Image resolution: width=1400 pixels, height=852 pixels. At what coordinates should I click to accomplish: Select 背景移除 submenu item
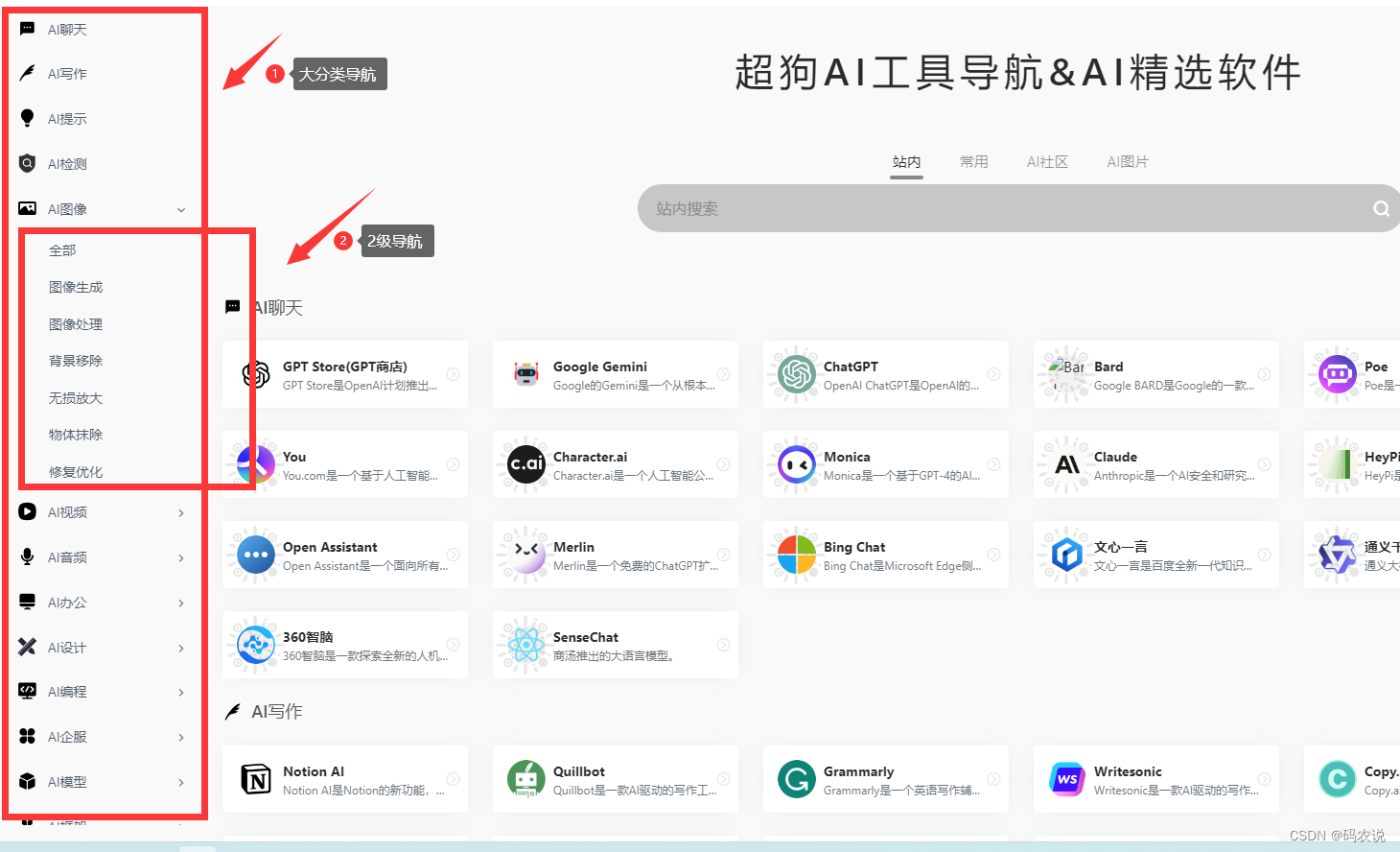coord(76,361)
